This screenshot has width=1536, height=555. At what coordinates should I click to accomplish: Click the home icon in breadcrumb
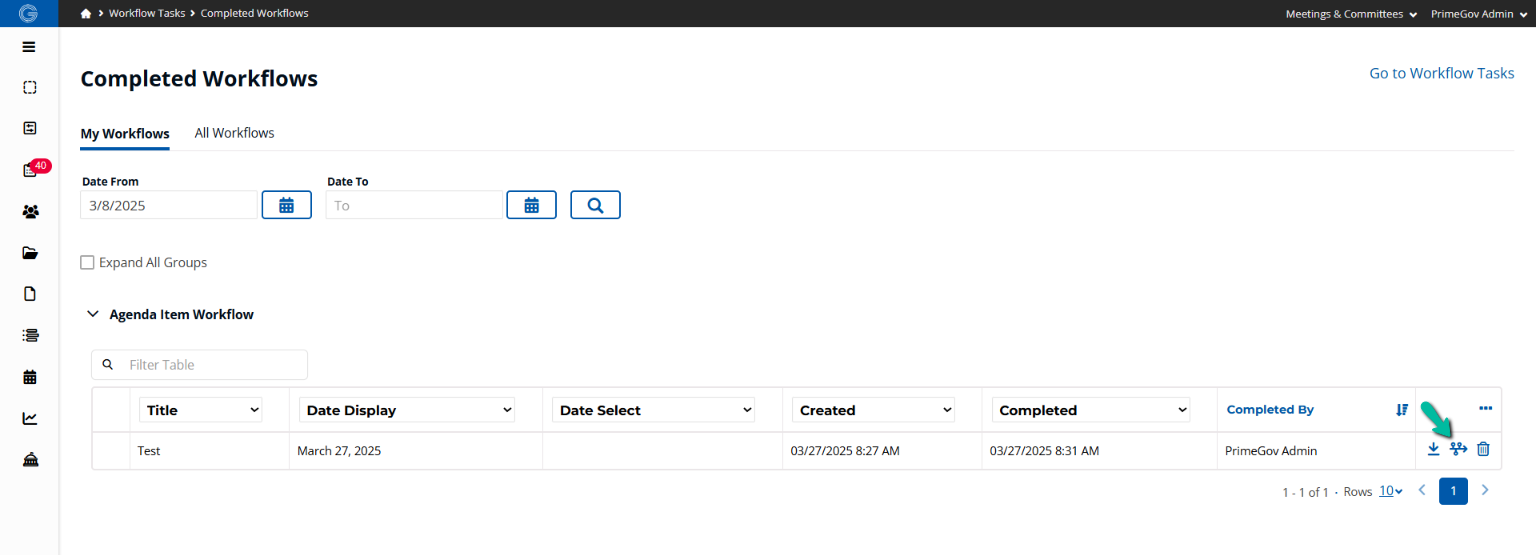click(86, 14)
